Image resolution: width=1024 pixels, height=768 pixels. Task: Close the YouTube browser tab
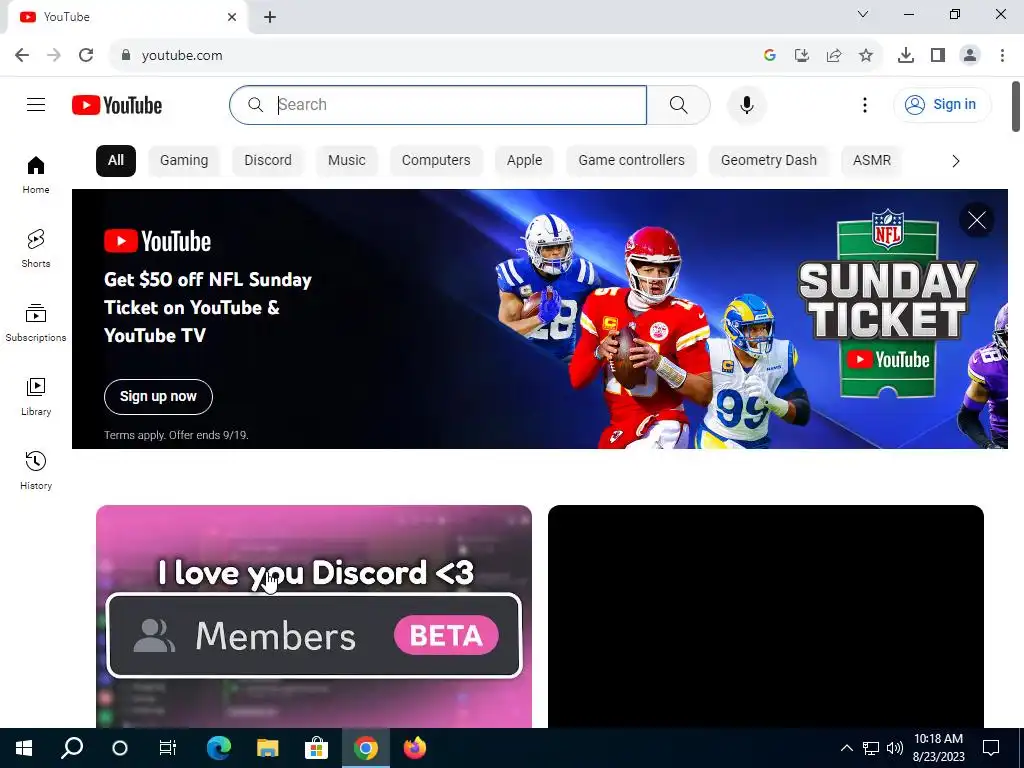coord(232,17)
